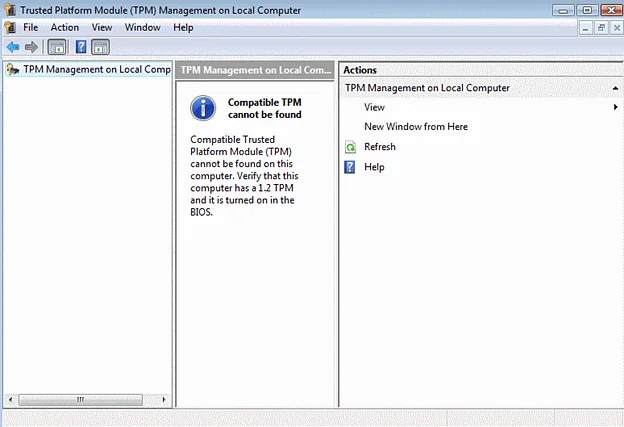Click the right arrow of the tree scrollbar

[164, 400]
